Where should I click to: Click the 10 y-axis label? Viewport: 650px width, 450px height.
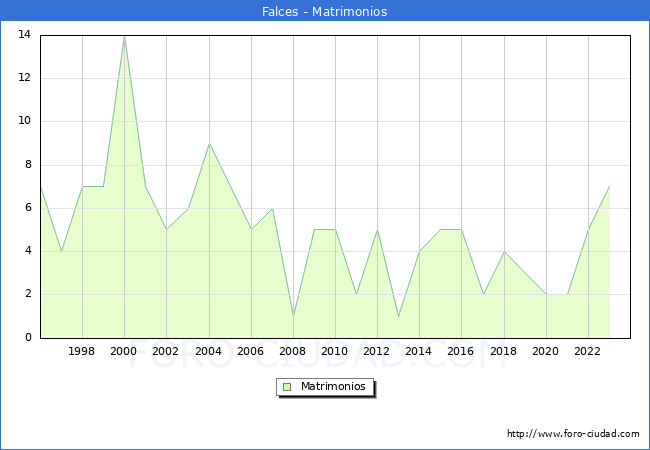[24, 121]
